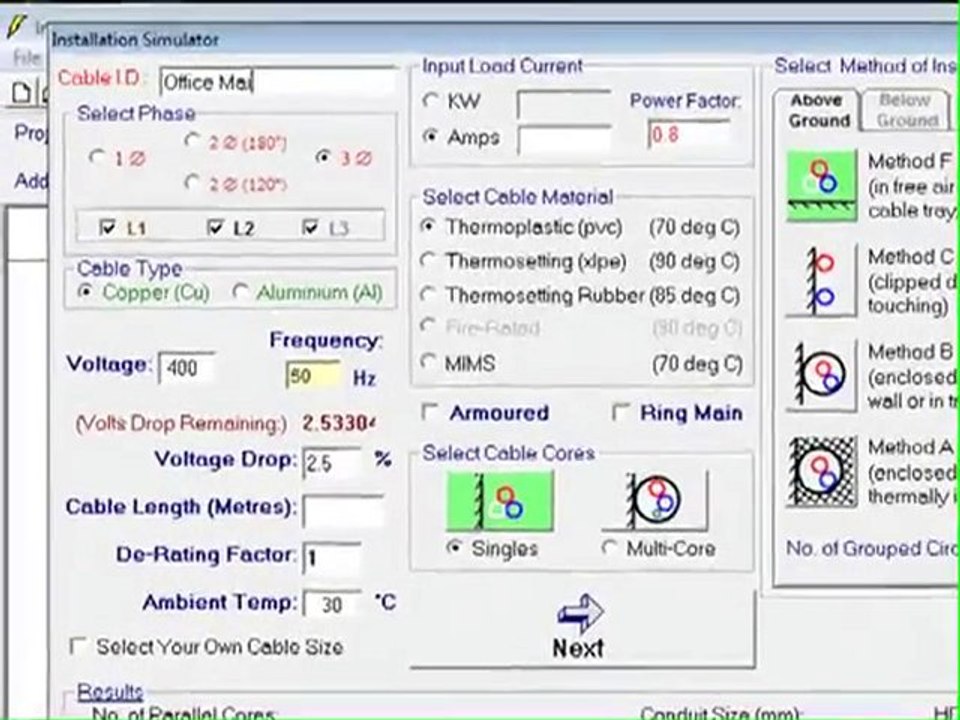
Task: Pick the Method B enclosed conduit icon
Action: (x=821, y=375)
